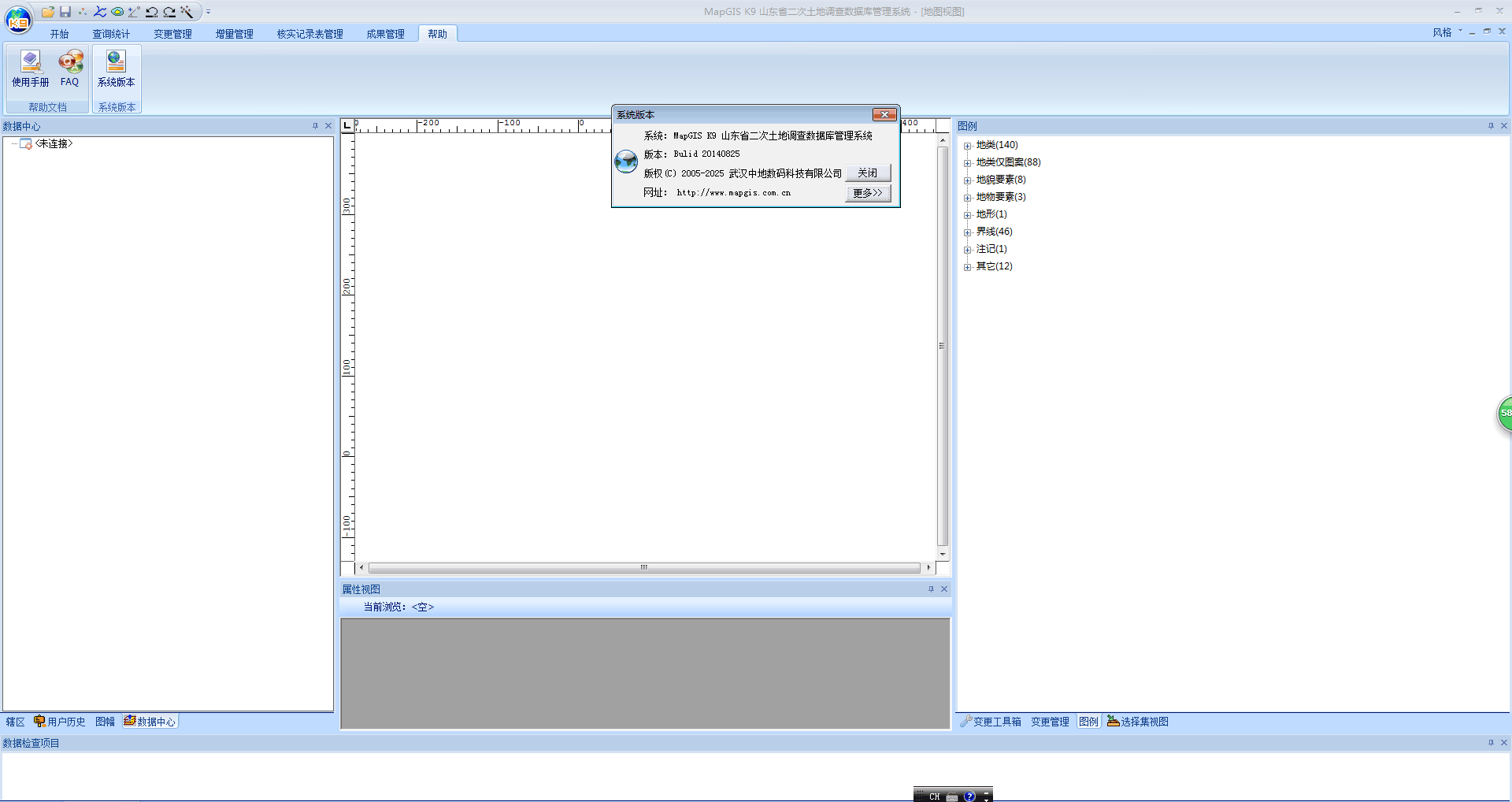Open the MapGIS K9 application orb menu

[18, 19]
